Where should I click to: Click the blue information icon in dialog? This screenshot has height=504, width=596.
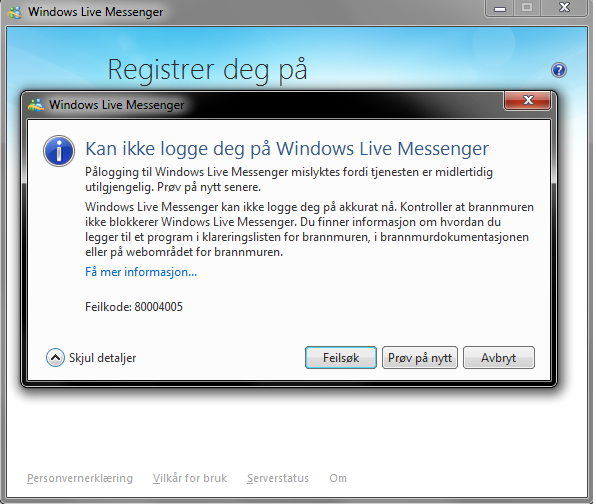[59, 151]
